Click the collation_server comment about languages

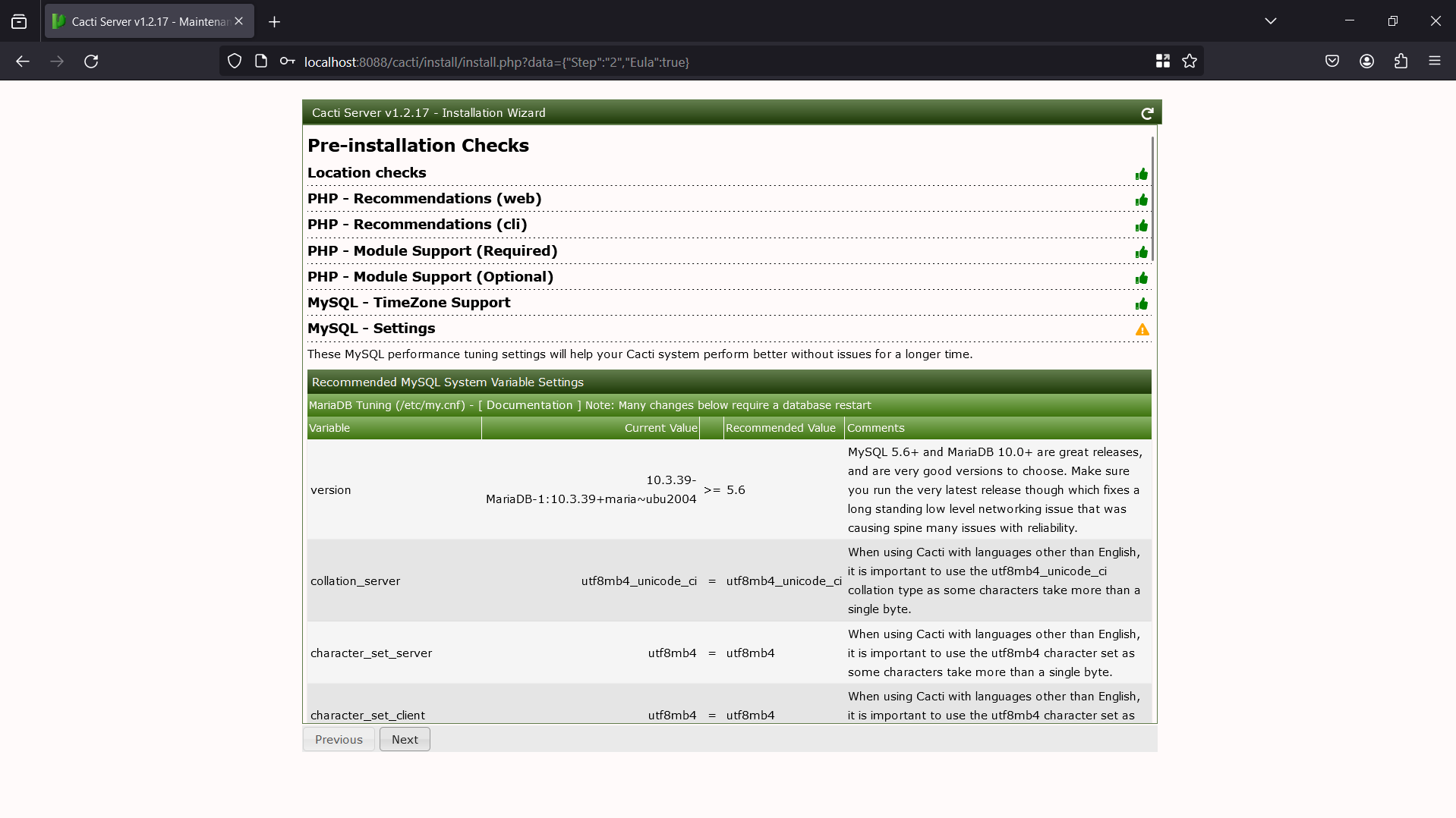(x=994, y=581)
